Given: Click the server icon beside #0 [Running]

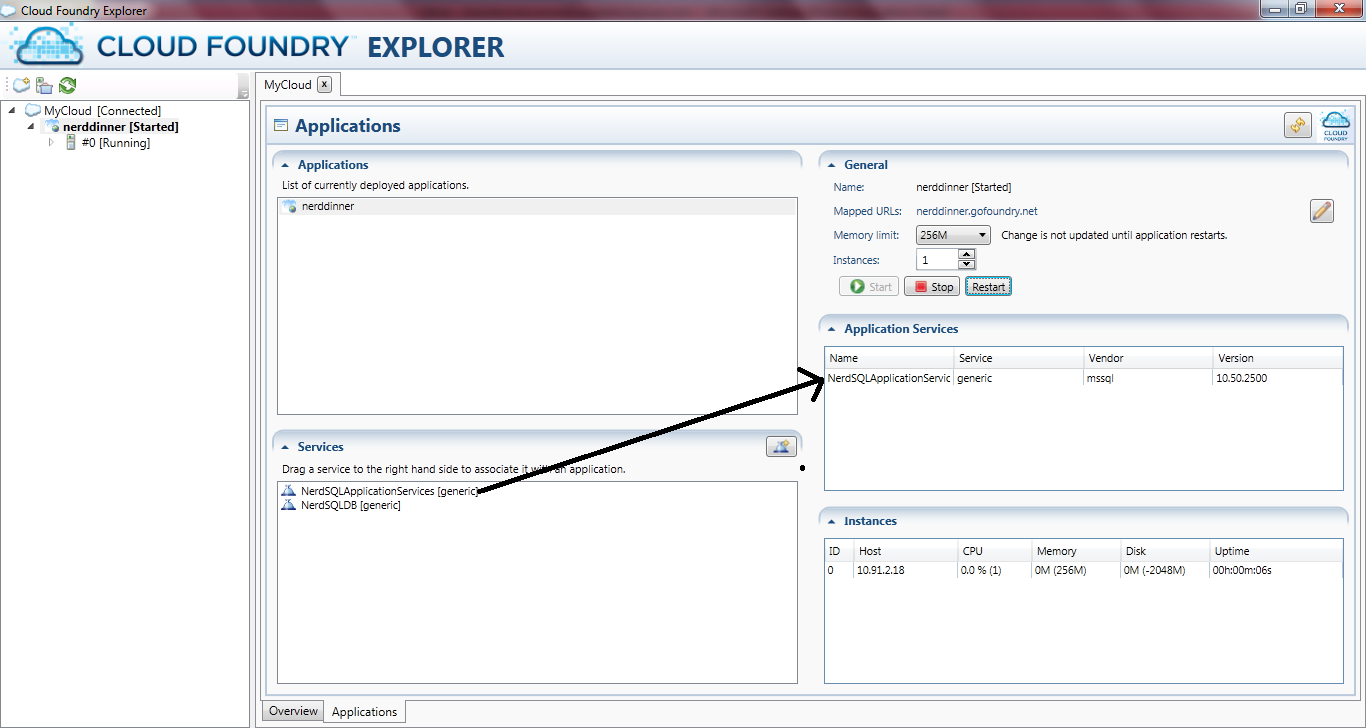Looking at the screenshot, I should (x=71, y=143).
